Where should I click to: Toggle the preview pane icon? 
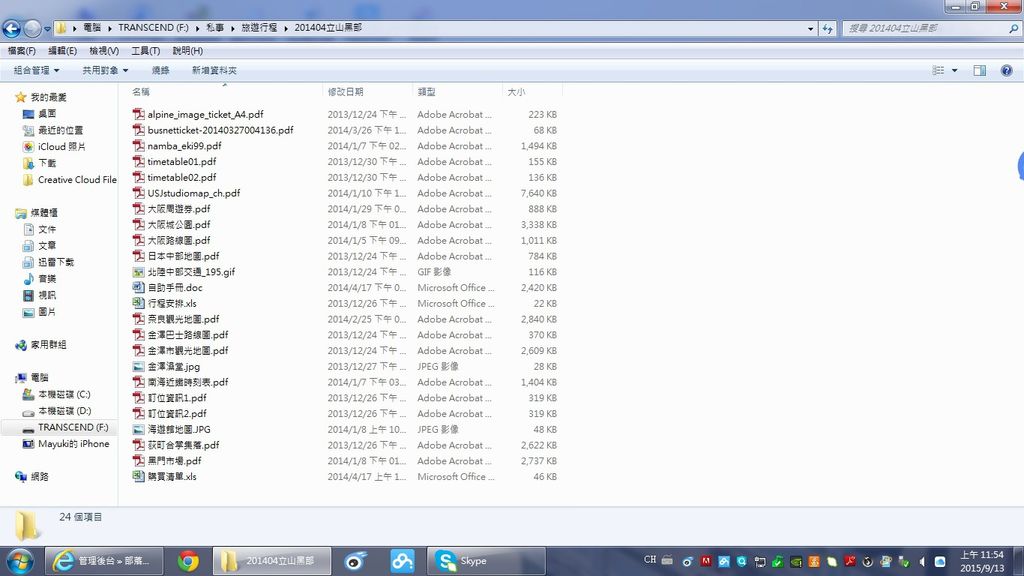pyautogui.click(x=980, y=71)
